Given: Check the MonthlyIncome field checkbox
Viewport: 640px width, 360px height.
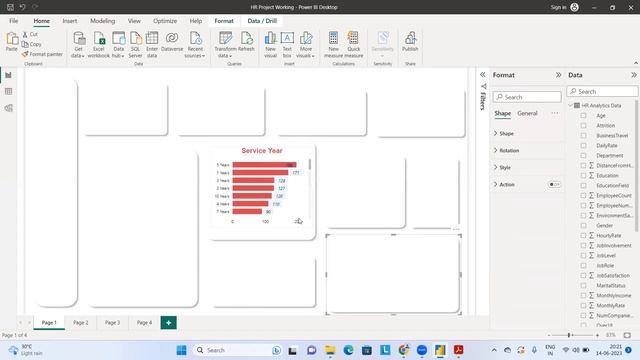Looking at the screenshot, I should click(583, 295).
